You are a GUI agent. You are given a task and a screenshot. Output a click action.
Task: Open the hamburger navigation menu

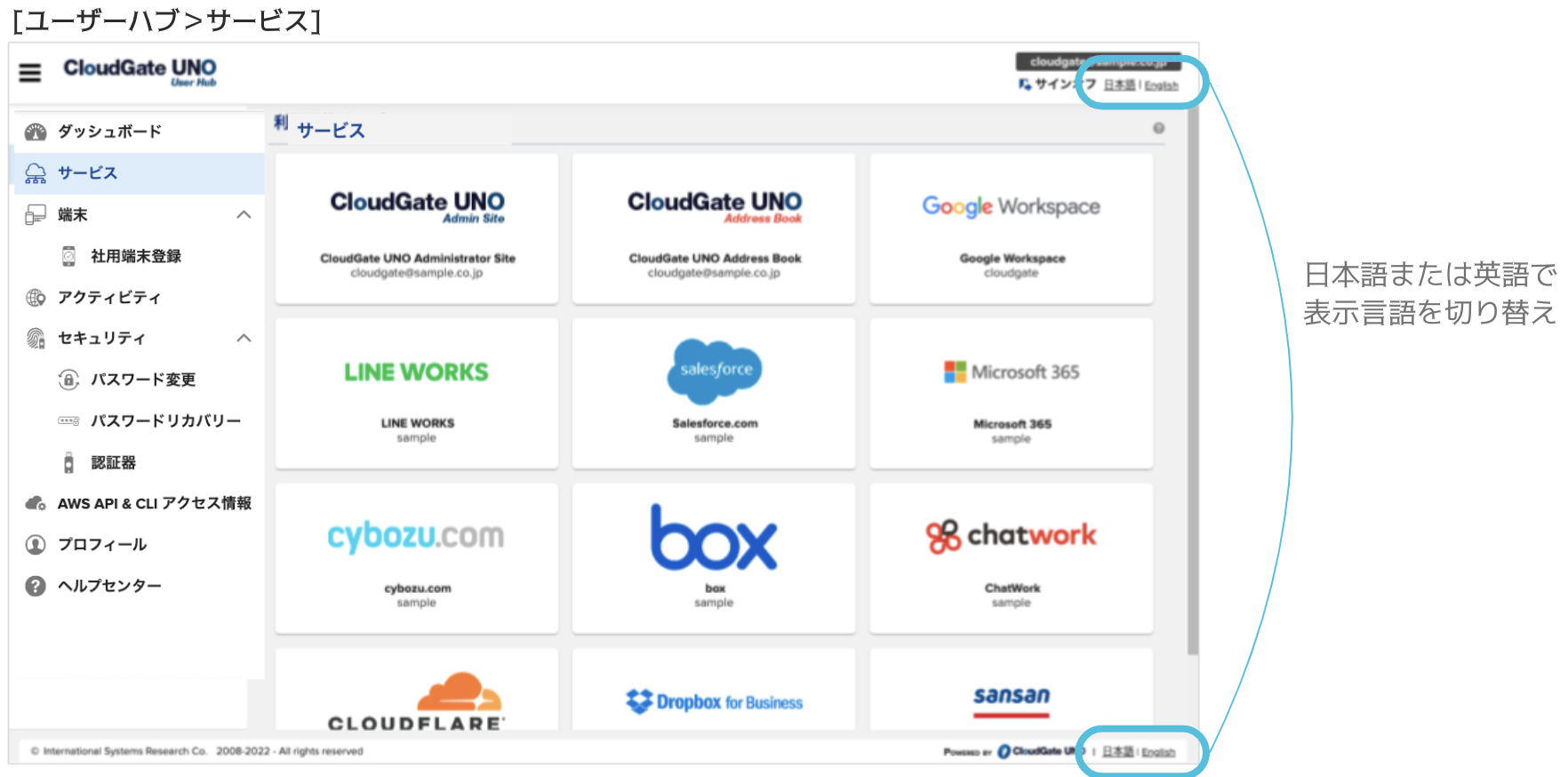pyautogui.click(x=30, y=73)
